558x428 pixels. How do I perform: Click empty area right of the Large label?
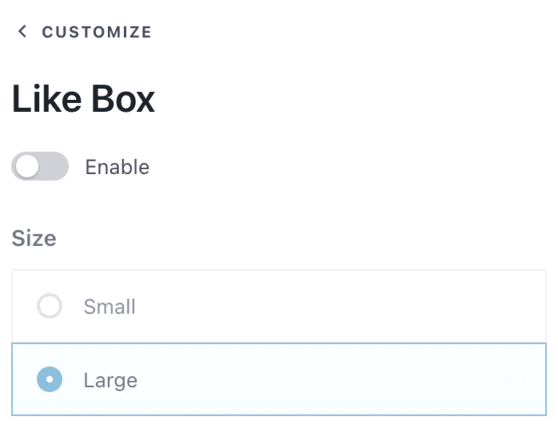pyautogui.click(x=338, y=379)
